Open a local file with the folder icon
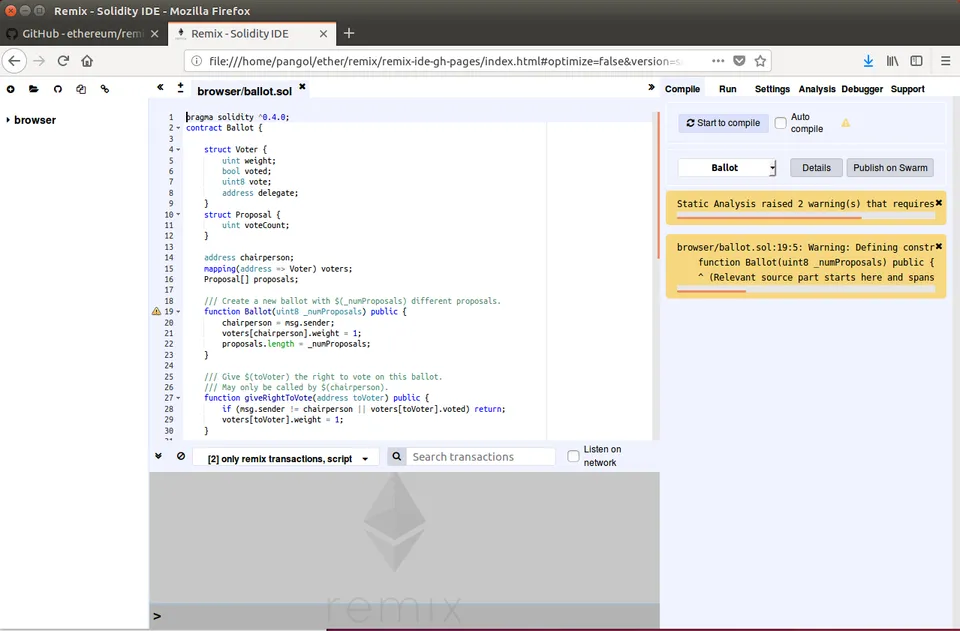Viewport: 960px width, 631px height. (x=34, y=89)
